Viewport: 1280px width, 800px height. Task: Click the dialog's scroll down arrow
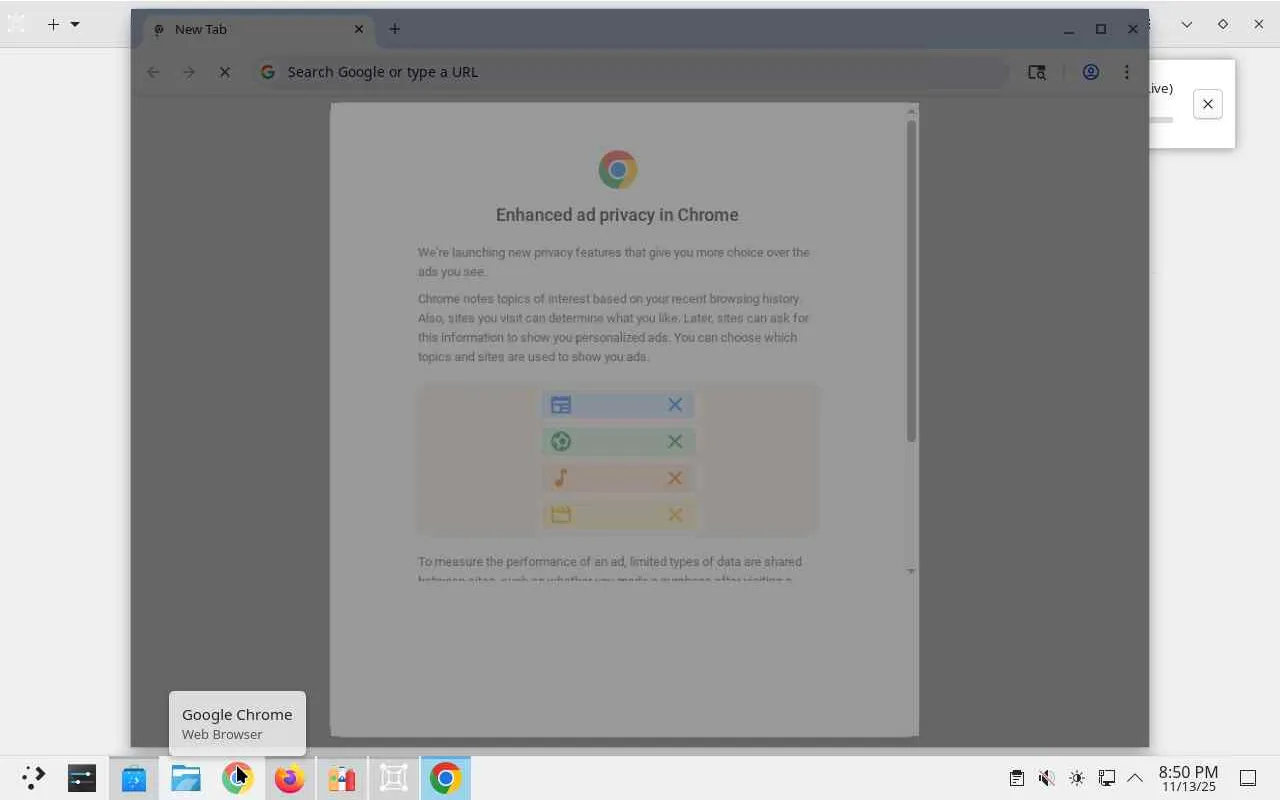[x=911, y=571]
